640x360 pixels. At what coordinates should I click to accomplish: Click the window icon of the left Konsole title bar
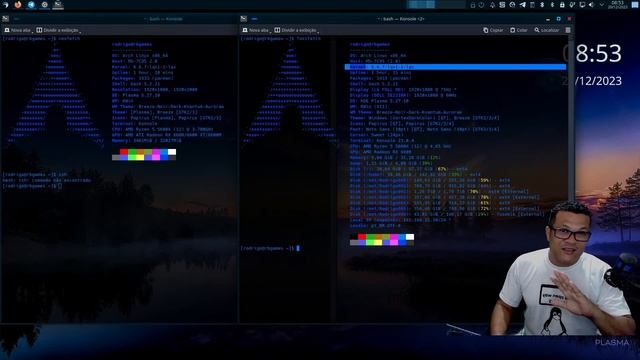point(5,19)
